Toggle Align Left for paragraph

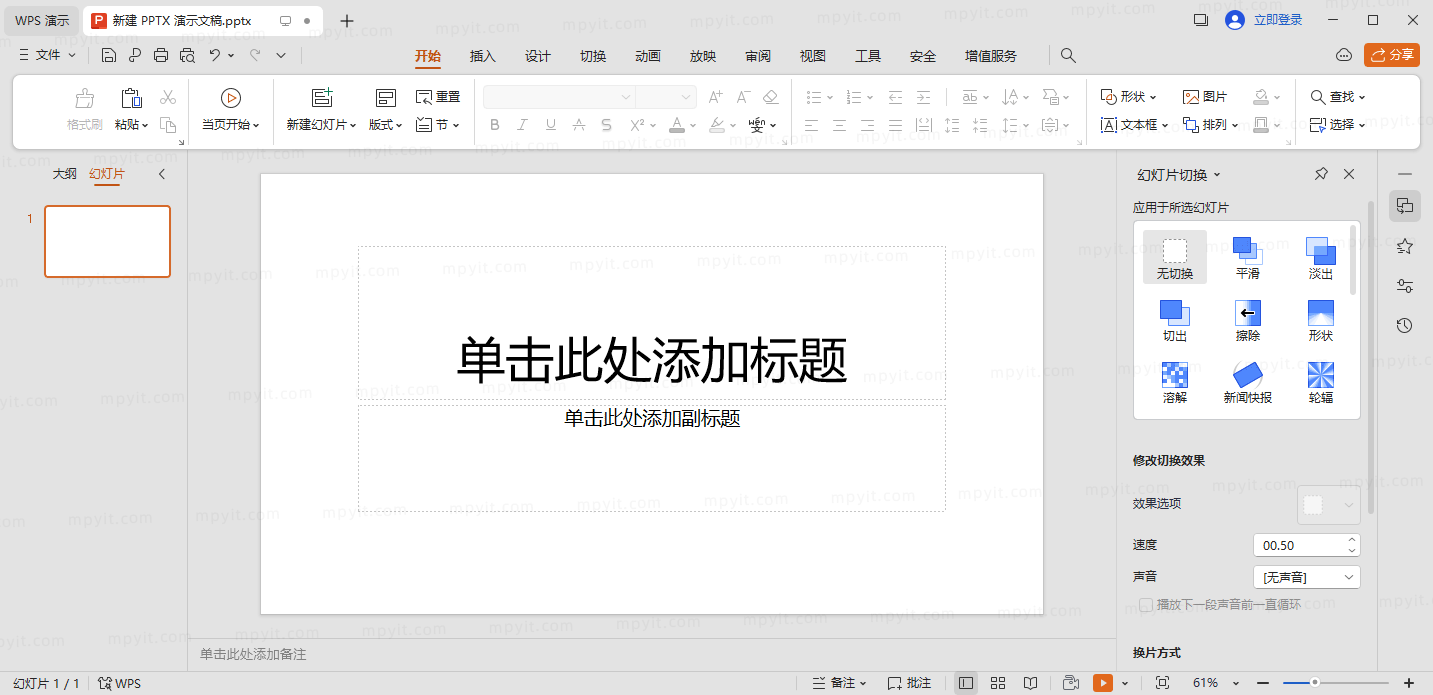[812, 125]
